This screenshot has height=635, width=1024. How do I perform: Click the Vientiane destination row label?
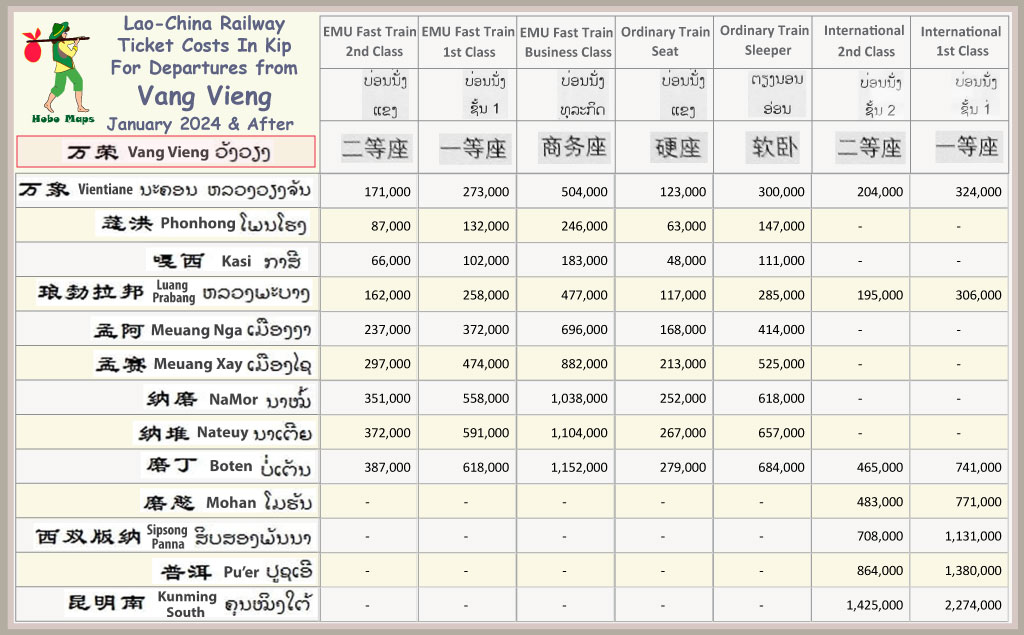pos(165,190)
